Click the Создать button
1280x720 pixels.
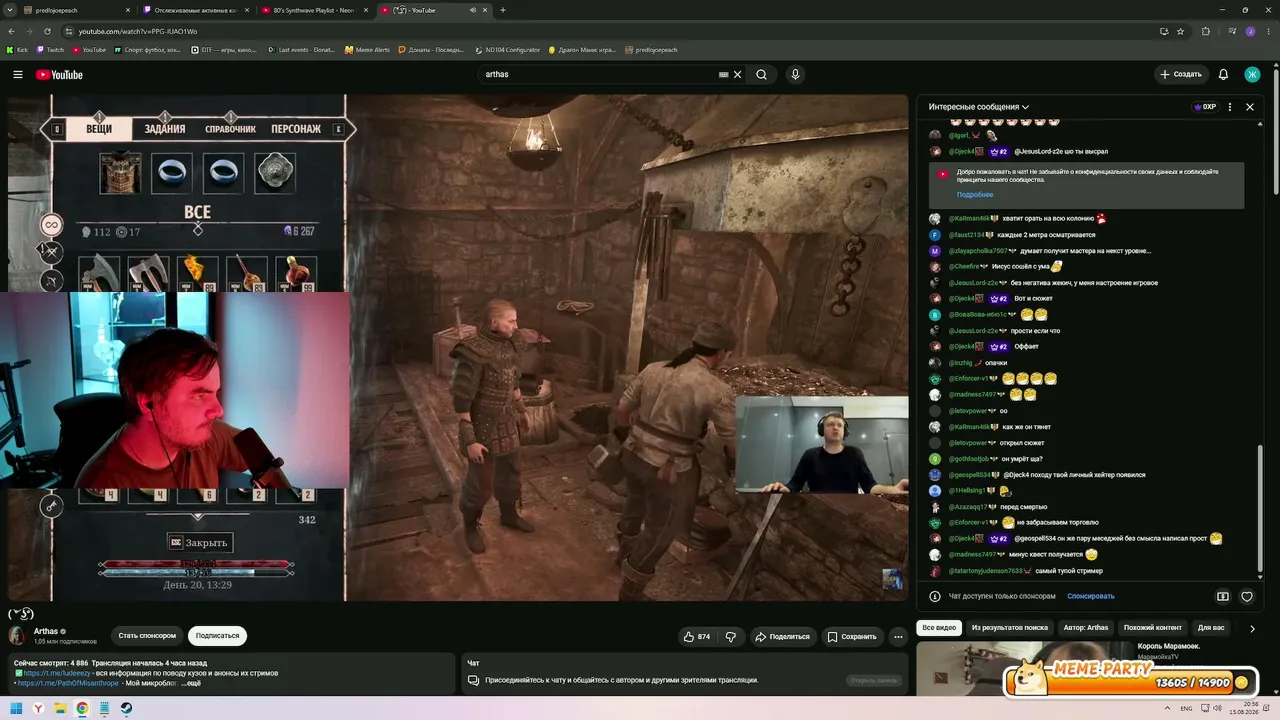click(1180, 75)
